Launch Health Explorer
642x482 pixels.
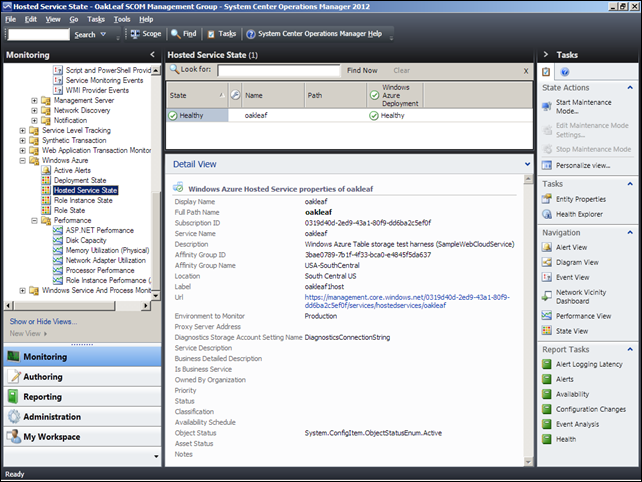[579, 214]
